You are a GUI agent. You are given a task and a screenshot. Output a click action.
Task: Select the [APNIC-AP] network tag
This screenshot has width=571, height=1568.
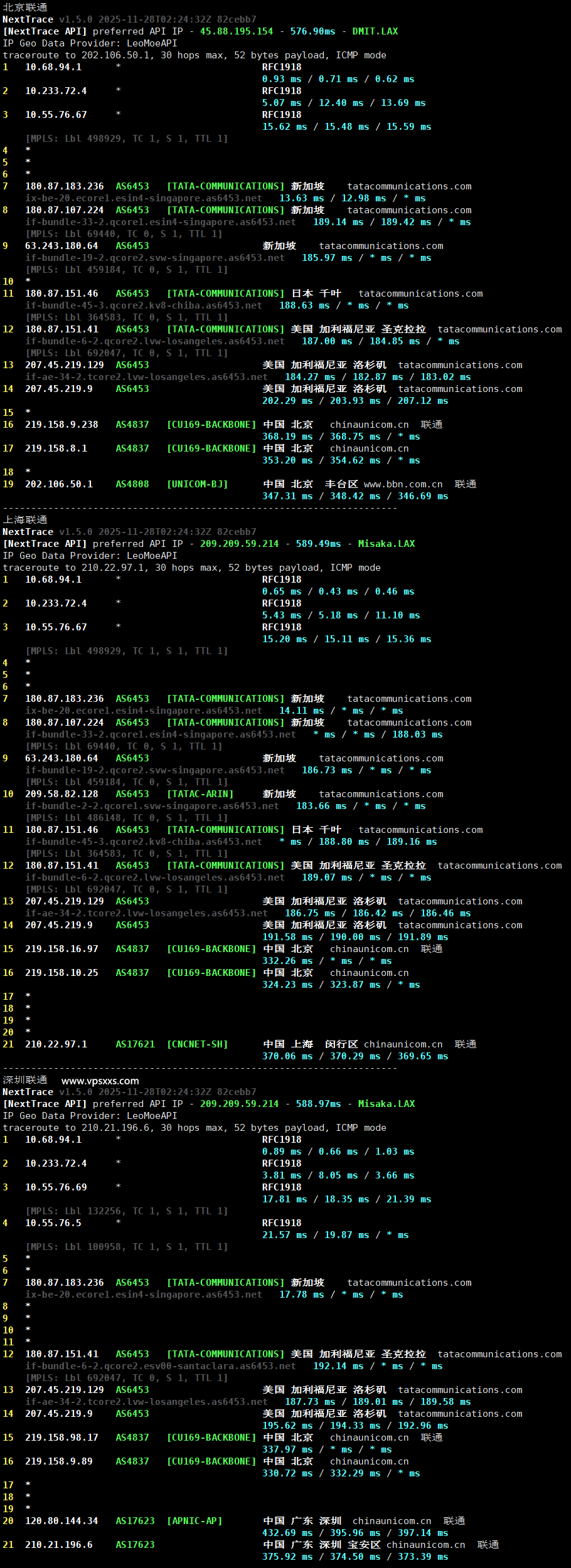194,1521
